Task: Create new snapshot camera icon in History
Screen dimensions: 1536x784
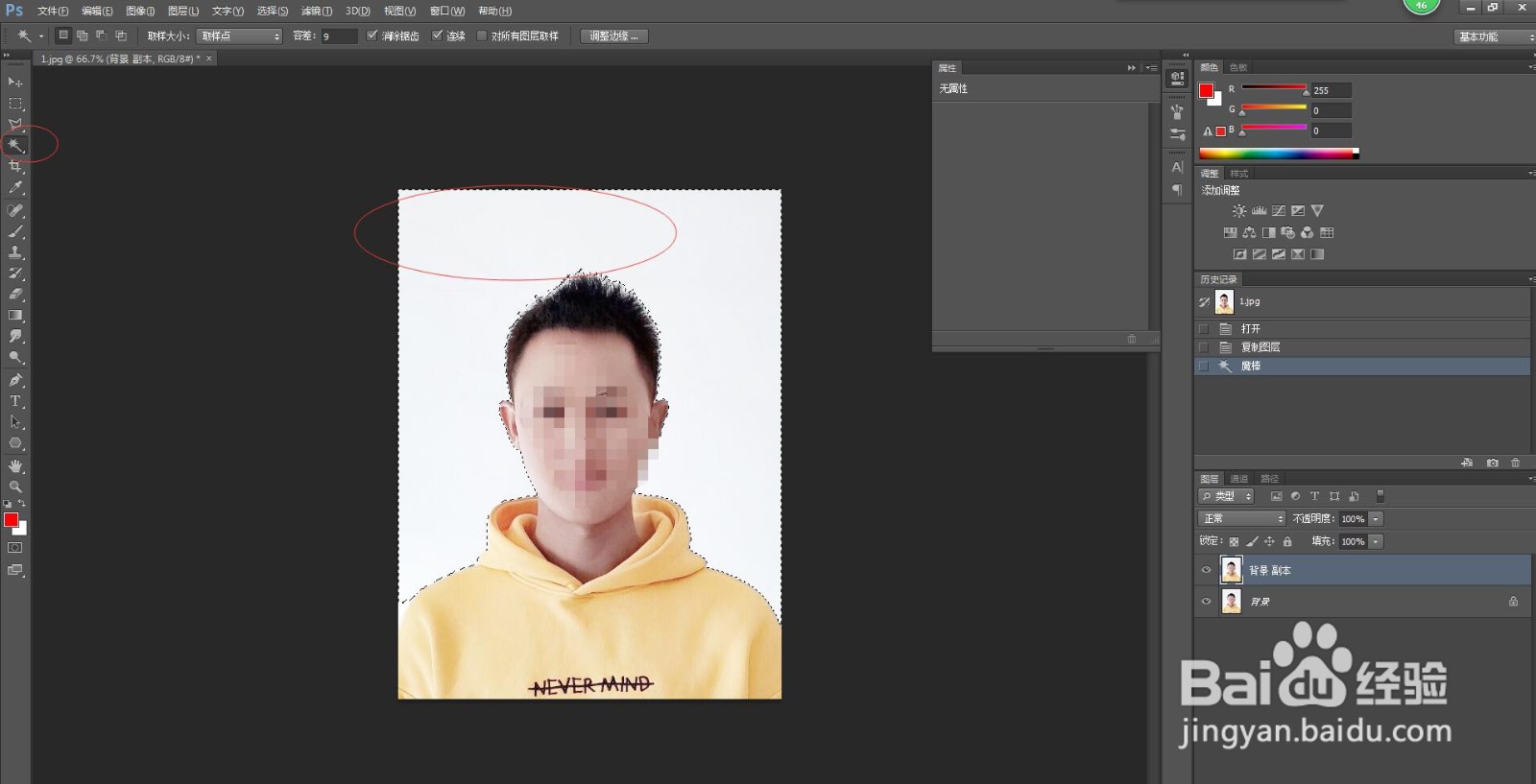Action: [1492, 463]
